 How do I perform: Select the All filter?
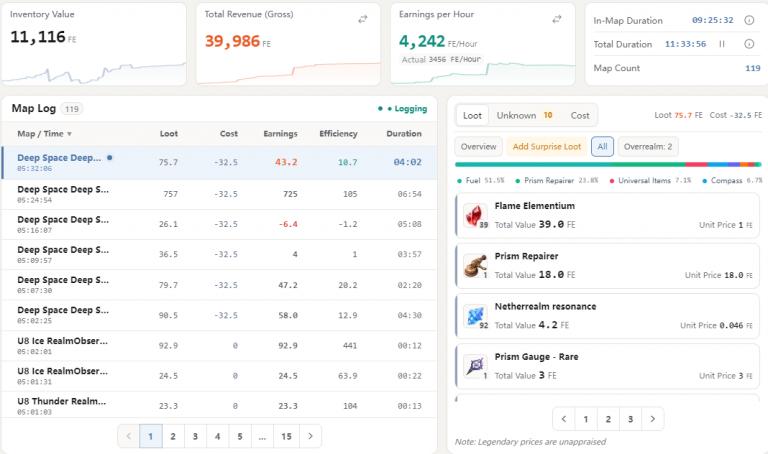[x=602, y=146]
